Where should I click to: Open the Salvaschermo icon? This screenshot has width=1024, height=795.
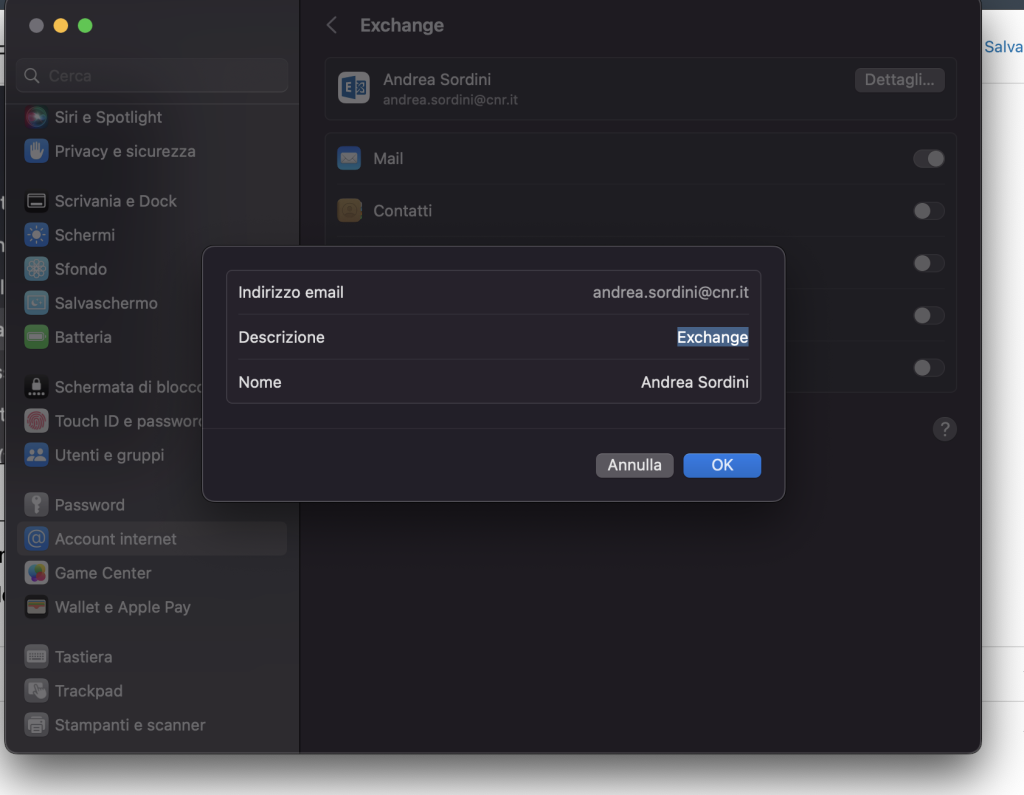click(37, 302)
